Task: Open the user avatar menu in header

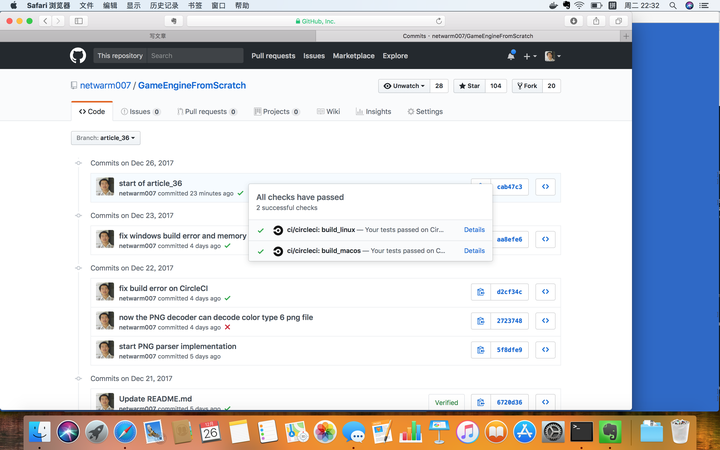Action: pyautogui.click(x=552, y=56)
